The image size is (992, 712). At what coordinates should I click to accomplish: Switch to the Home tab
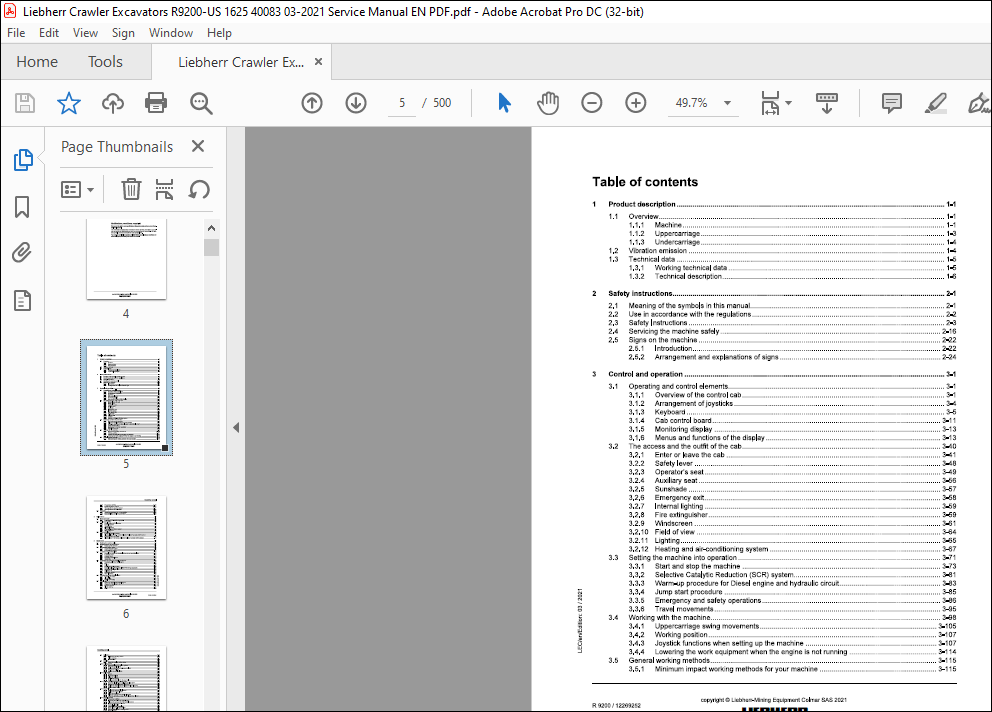(x=37, y=61)
